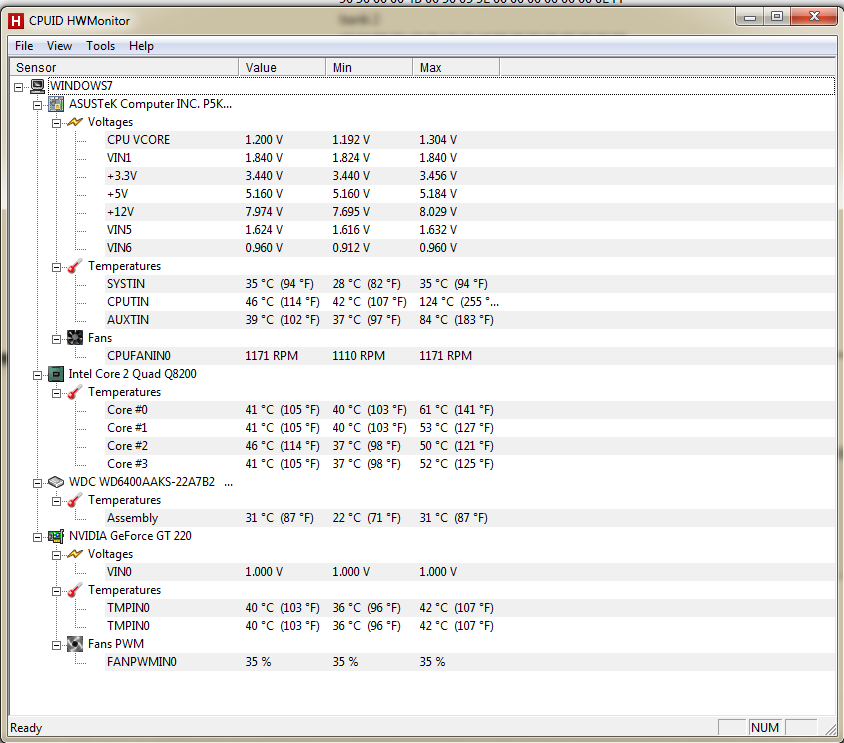Image resolution: width=844 pixels, height=743 pixels.
Task: Open the Tools menu
Action: (100, 46)
